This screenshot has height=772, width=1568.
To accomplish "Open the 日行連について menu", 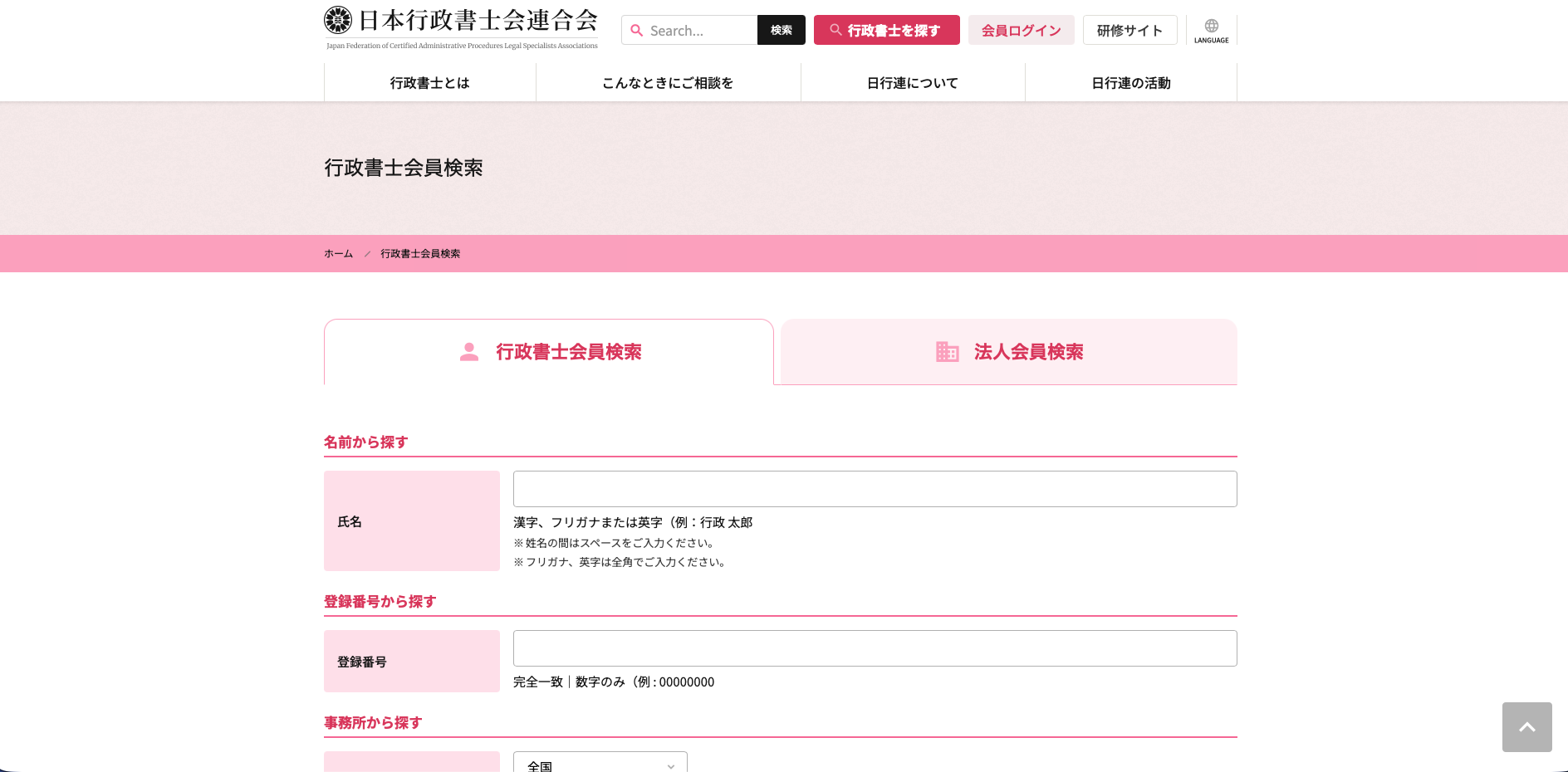I will 912,83.
